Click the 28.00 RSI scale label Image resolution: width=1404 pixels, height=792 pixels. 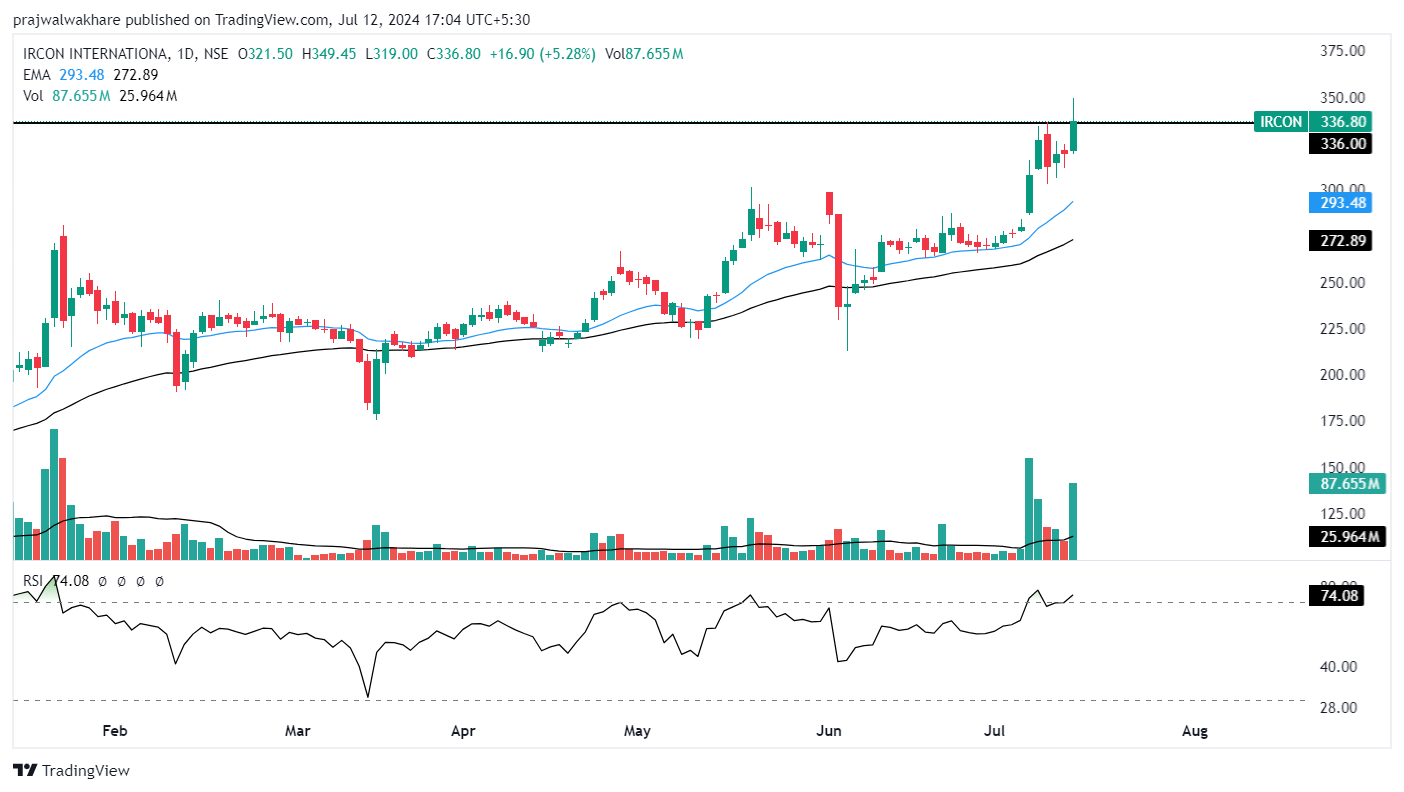click(x=1339, y=708)
